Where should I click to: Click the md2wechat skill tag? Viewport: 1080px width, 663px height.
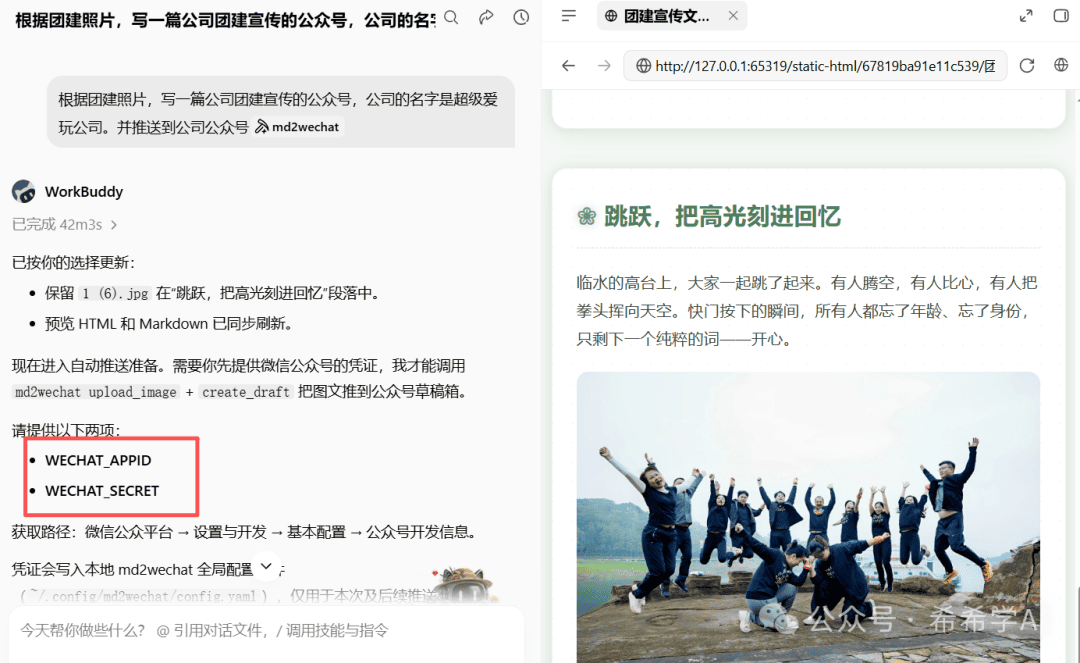click(x=297, y=127)
